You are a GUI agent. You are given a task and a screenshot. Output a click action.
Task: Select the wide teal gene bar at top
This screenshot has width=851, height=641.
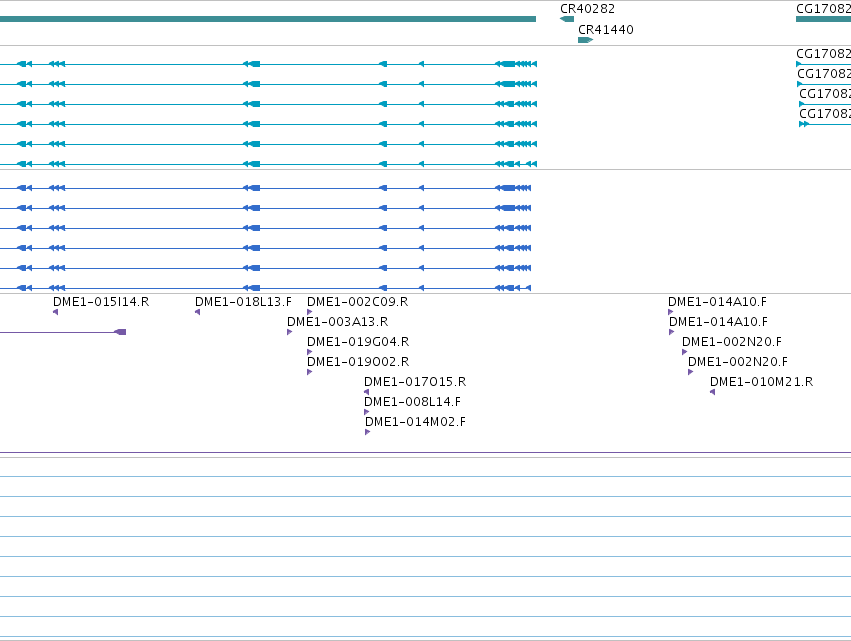[x=268, y=19]
